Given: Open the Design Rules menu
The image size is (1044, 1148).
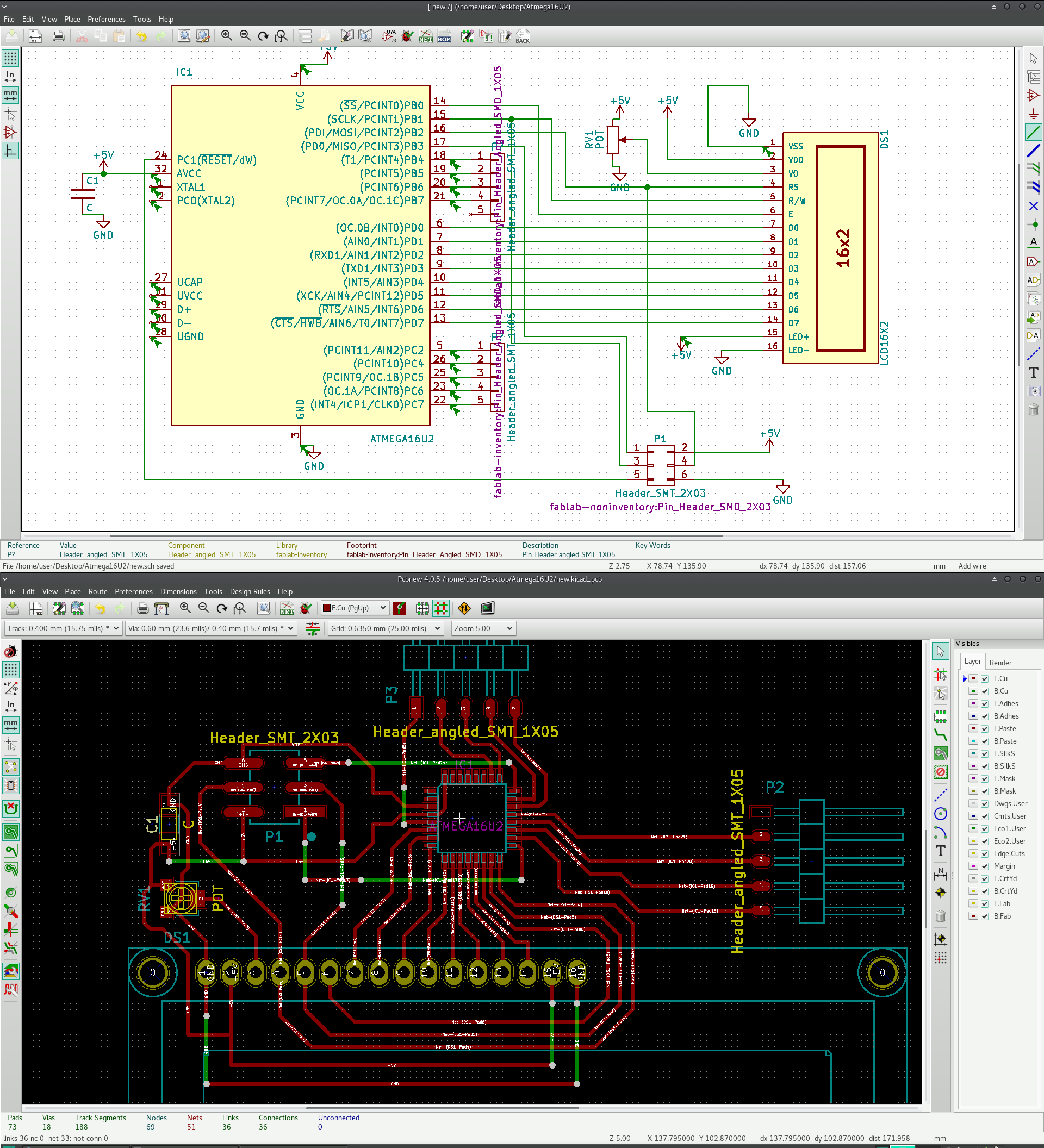Looking at the screenshot, I should 250,591.
